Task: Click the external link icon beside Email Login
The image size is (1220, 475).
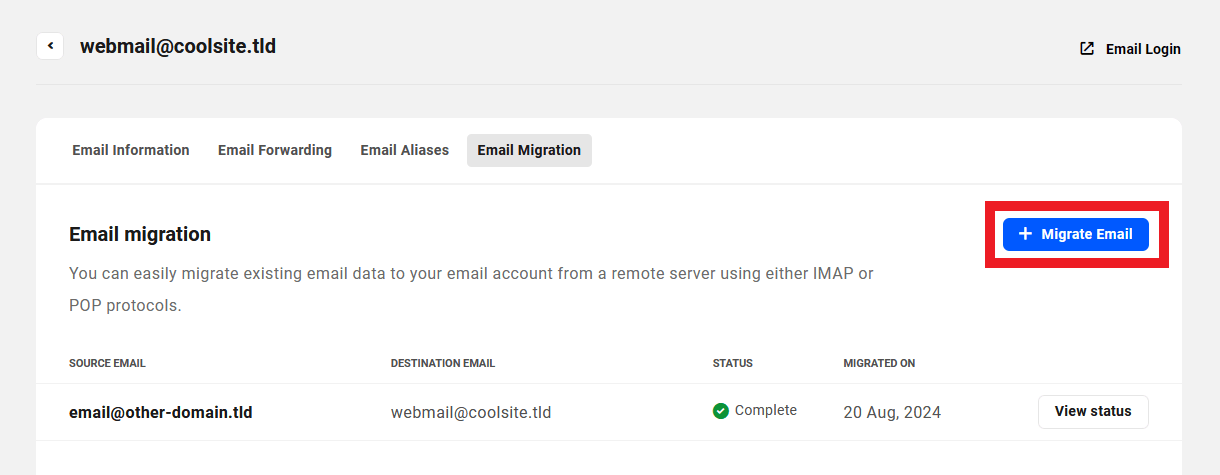Action: tap(1087, 48)
